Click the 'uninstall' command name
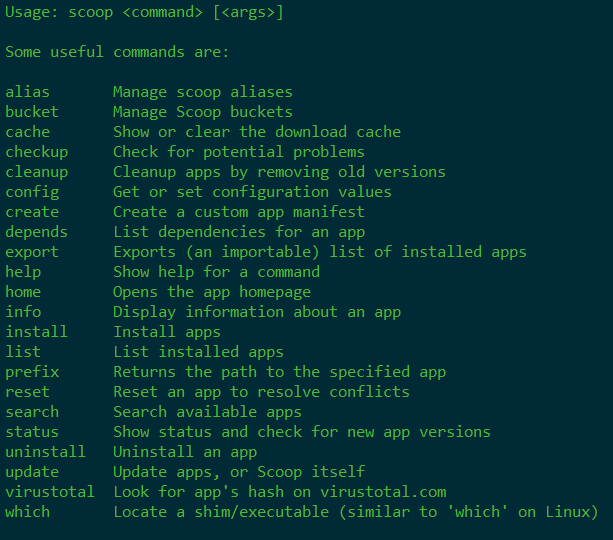This screenshot has height=540, width=613. click(45, 452)
